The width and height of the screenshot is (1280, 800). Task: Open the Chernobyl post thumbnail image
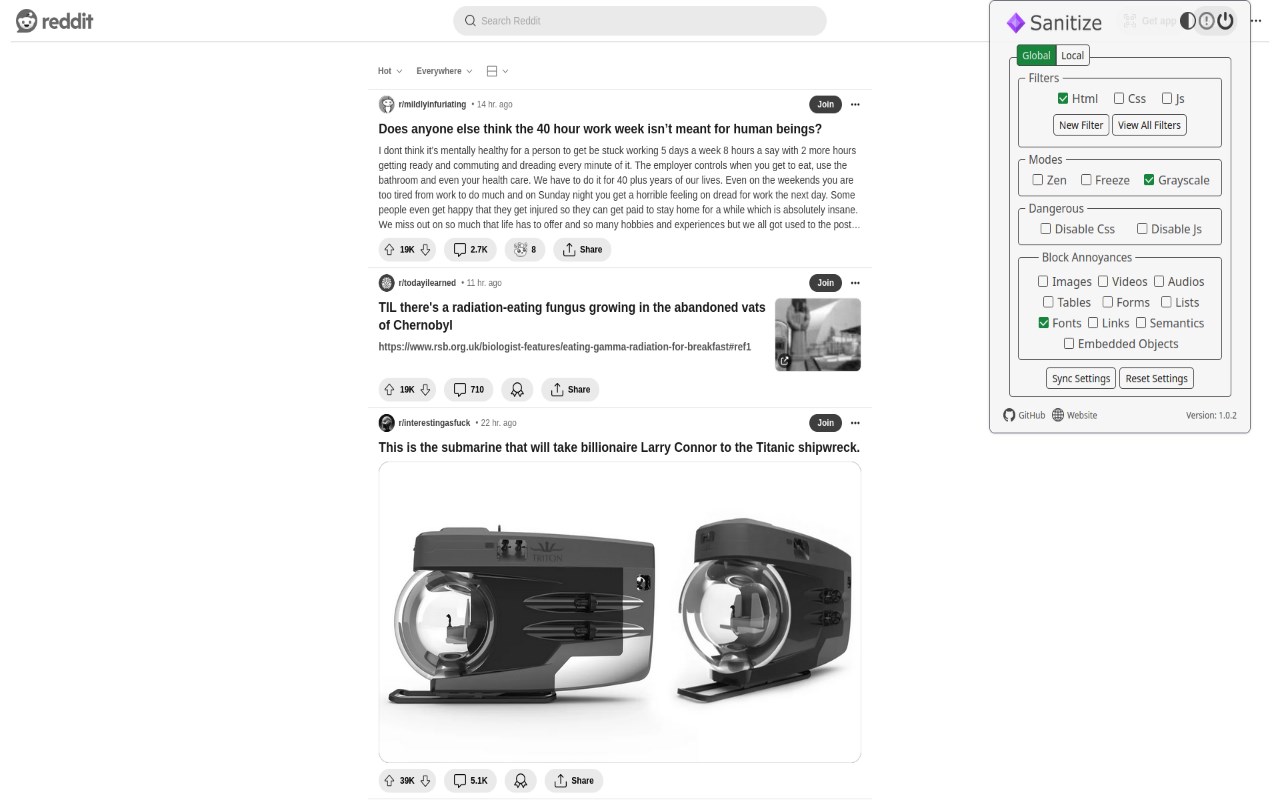click(818, 334)
